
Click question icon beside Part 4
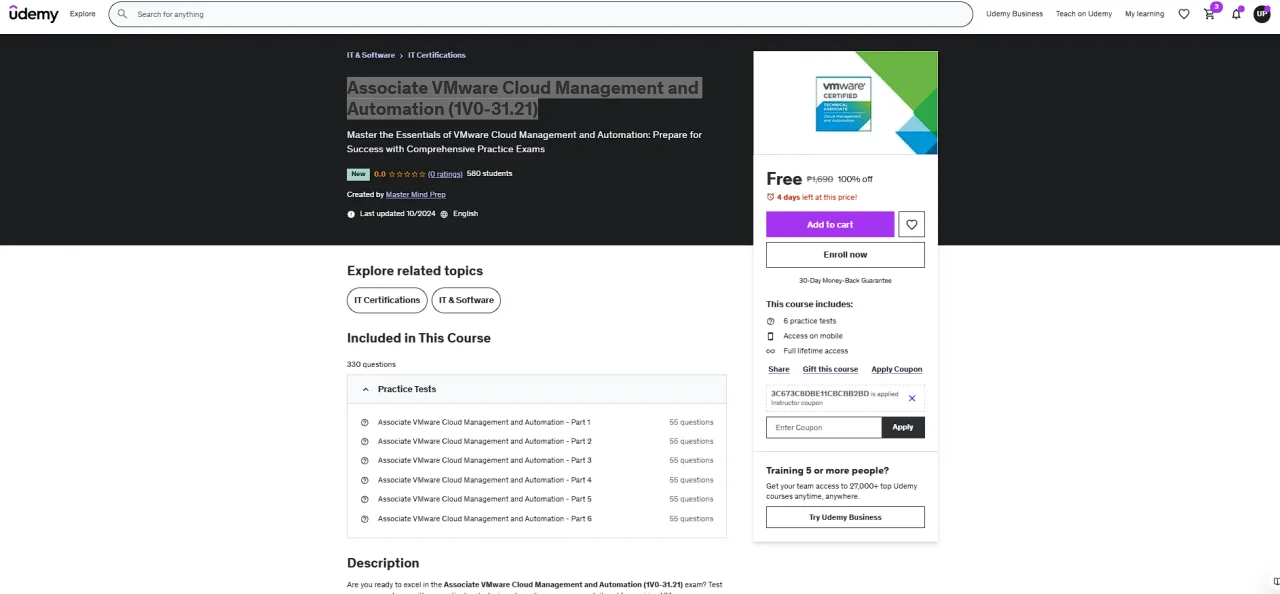(365, 480)
